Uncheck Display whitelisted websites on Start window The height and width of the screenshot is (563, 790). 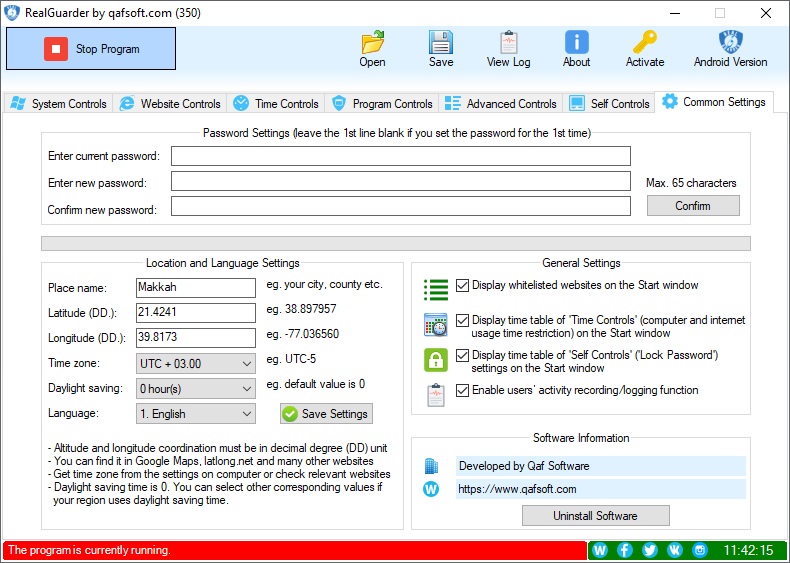[x=462, y=286]
